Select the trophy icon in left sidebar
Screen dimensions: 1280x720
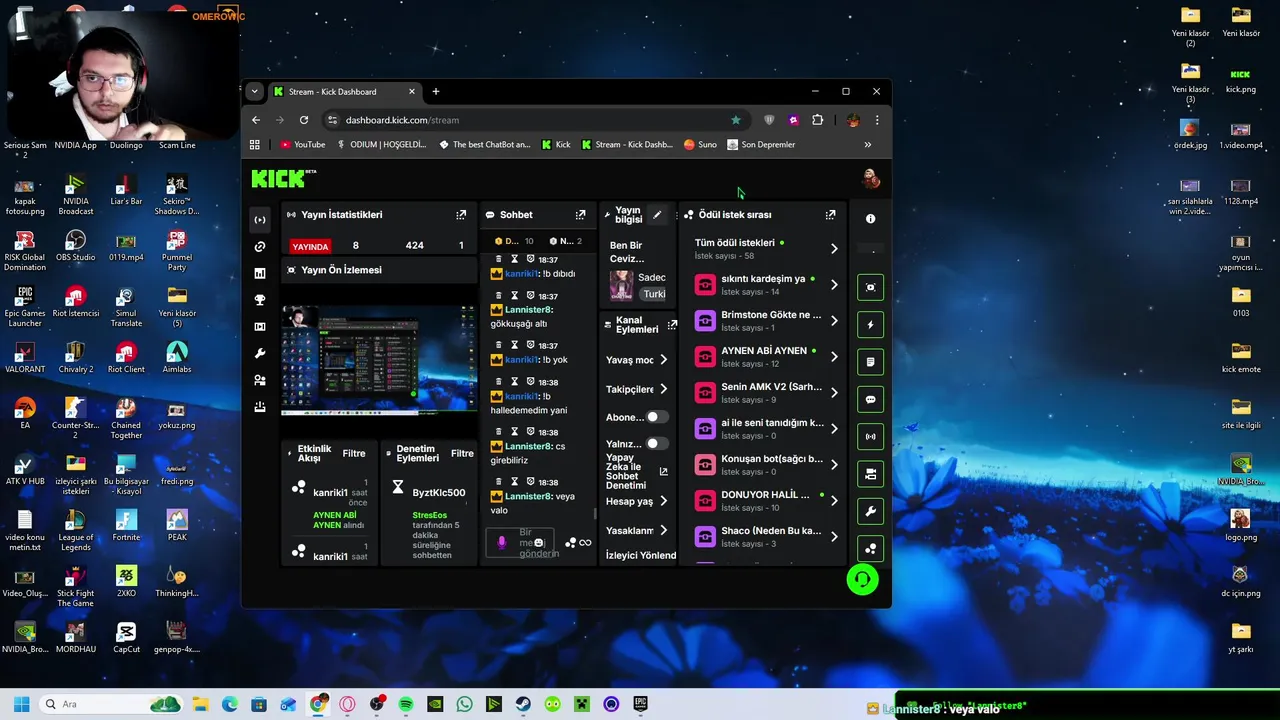pos(260,300)
